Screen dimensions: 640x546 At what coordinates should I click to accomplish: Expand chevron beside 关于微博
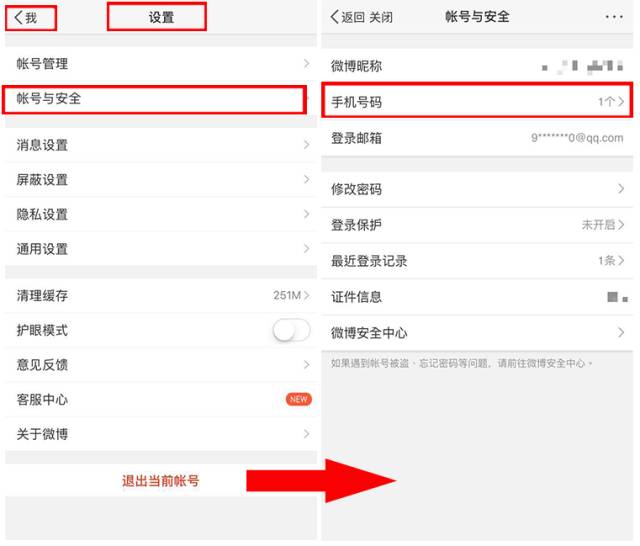[x=307, y=434]
